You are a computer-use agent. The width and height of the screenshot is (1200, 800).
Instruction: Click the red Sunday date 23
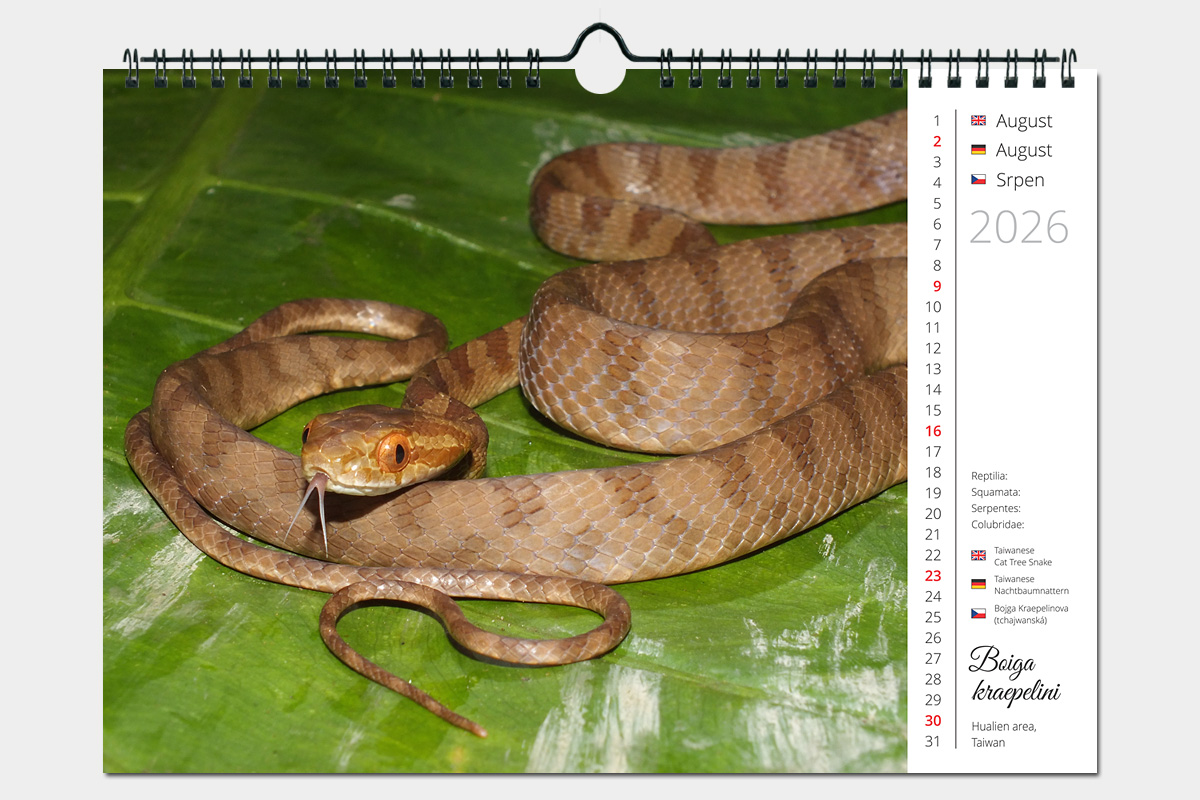[x=933, y=576]
